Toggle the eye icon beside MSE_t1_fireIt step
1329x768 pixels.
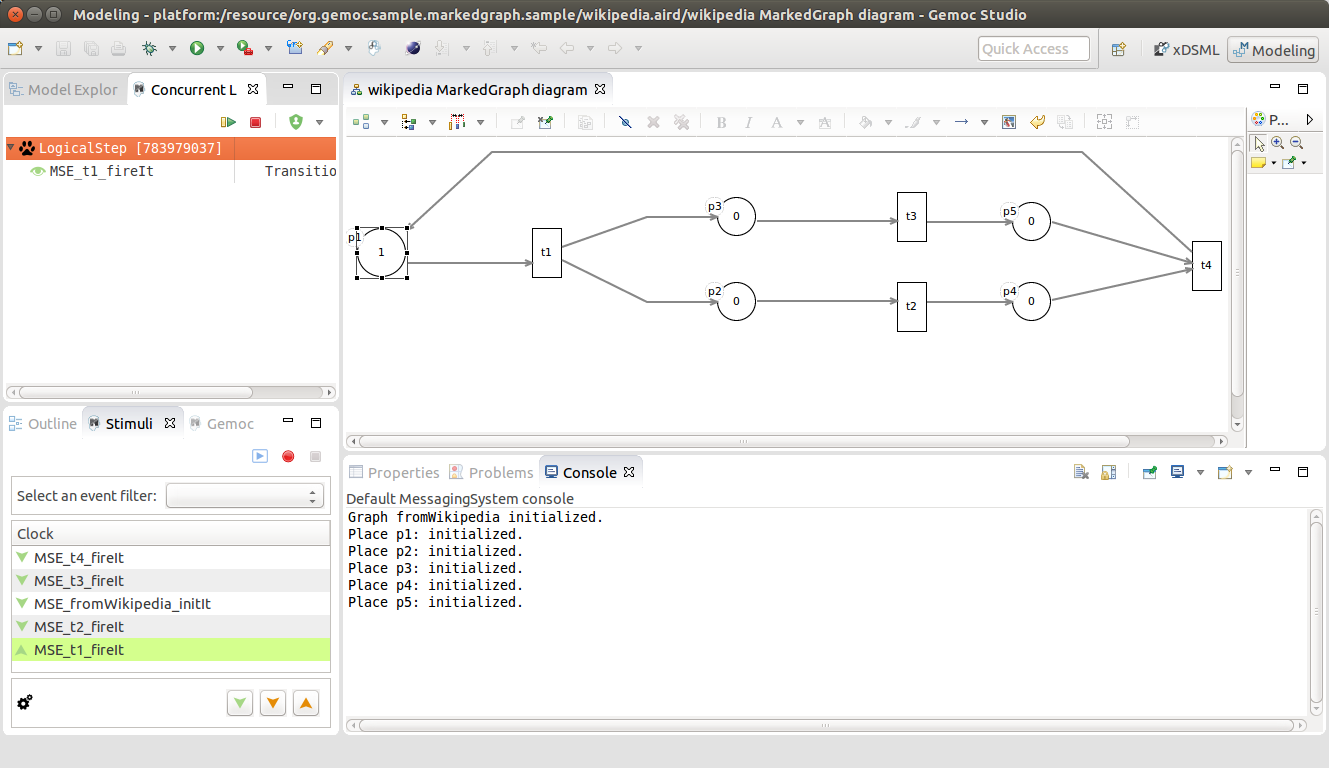pyautogui.click(x=38, y=171)
